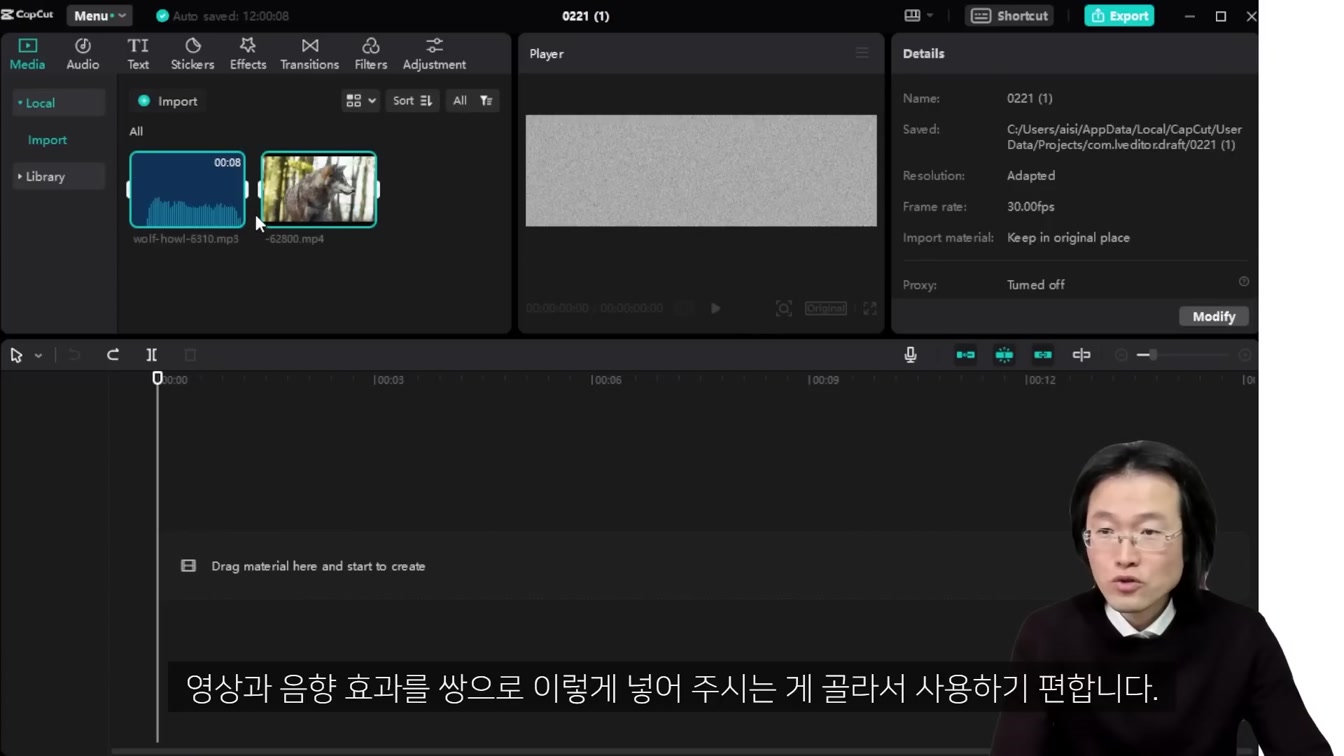Click the 'Keep in original place' value

point(1068,238)
